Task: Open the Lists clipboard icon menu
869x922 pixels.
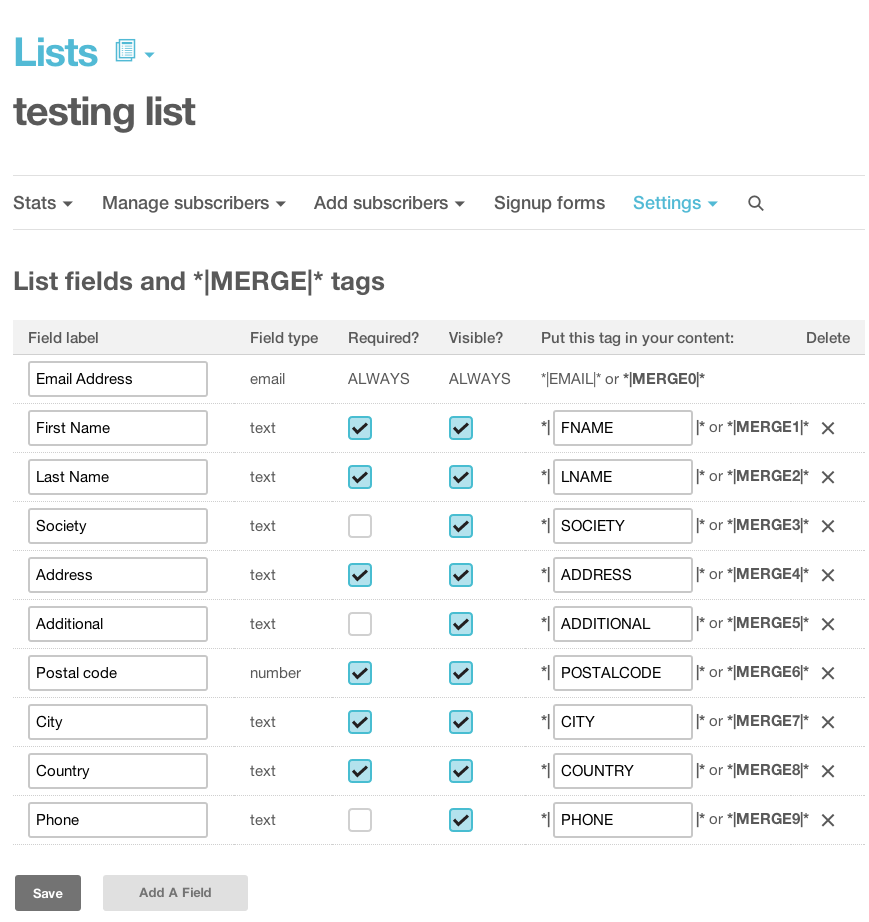Action: click(133, 51)
